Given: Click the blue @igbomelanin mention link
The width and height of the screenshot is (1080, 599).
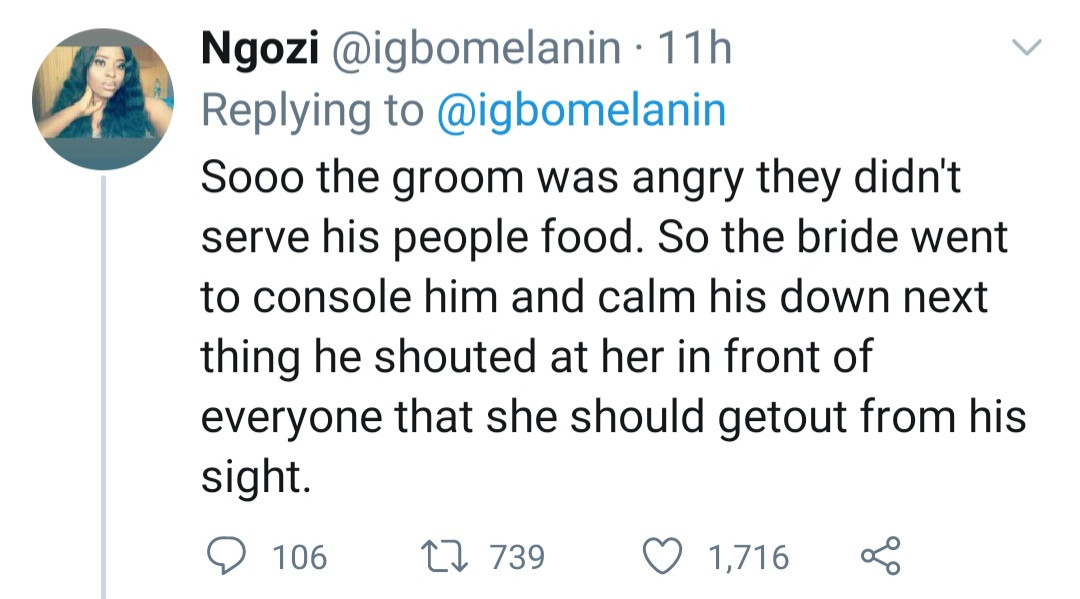Looking at the screenshot, I should click(x=581, y=110).
